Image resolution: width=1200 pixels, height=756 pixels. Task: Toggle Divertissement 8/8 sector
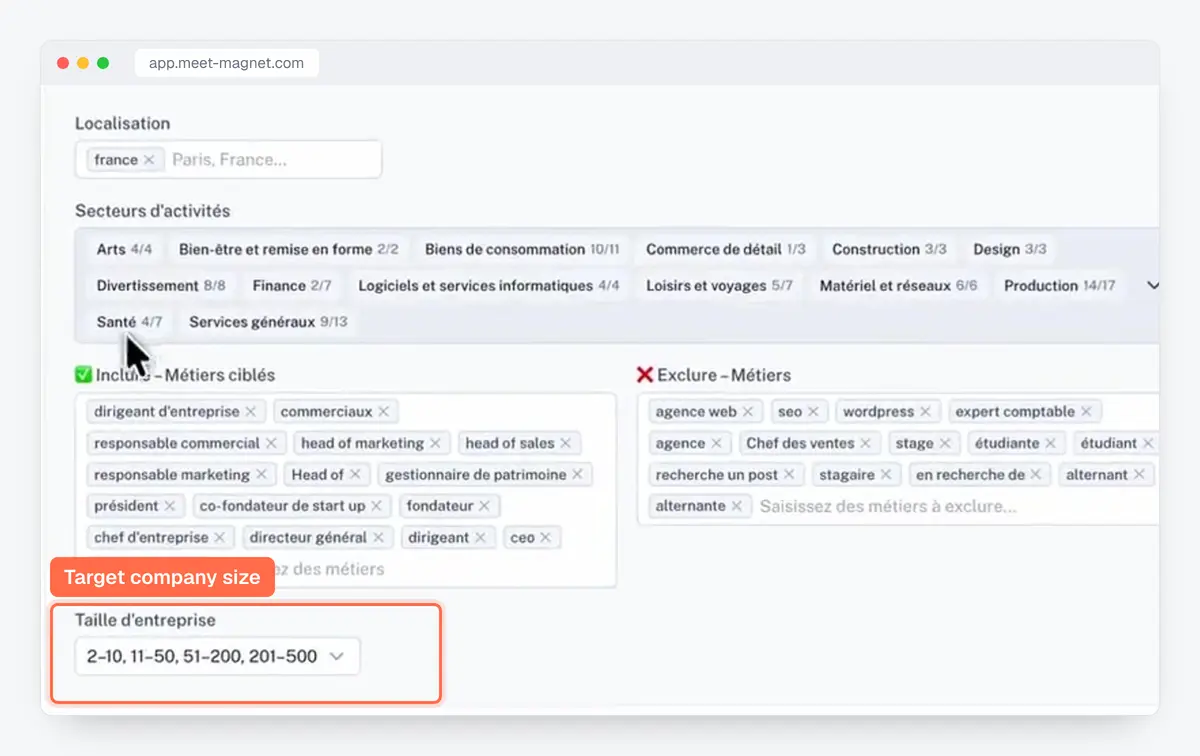point(161,286)
